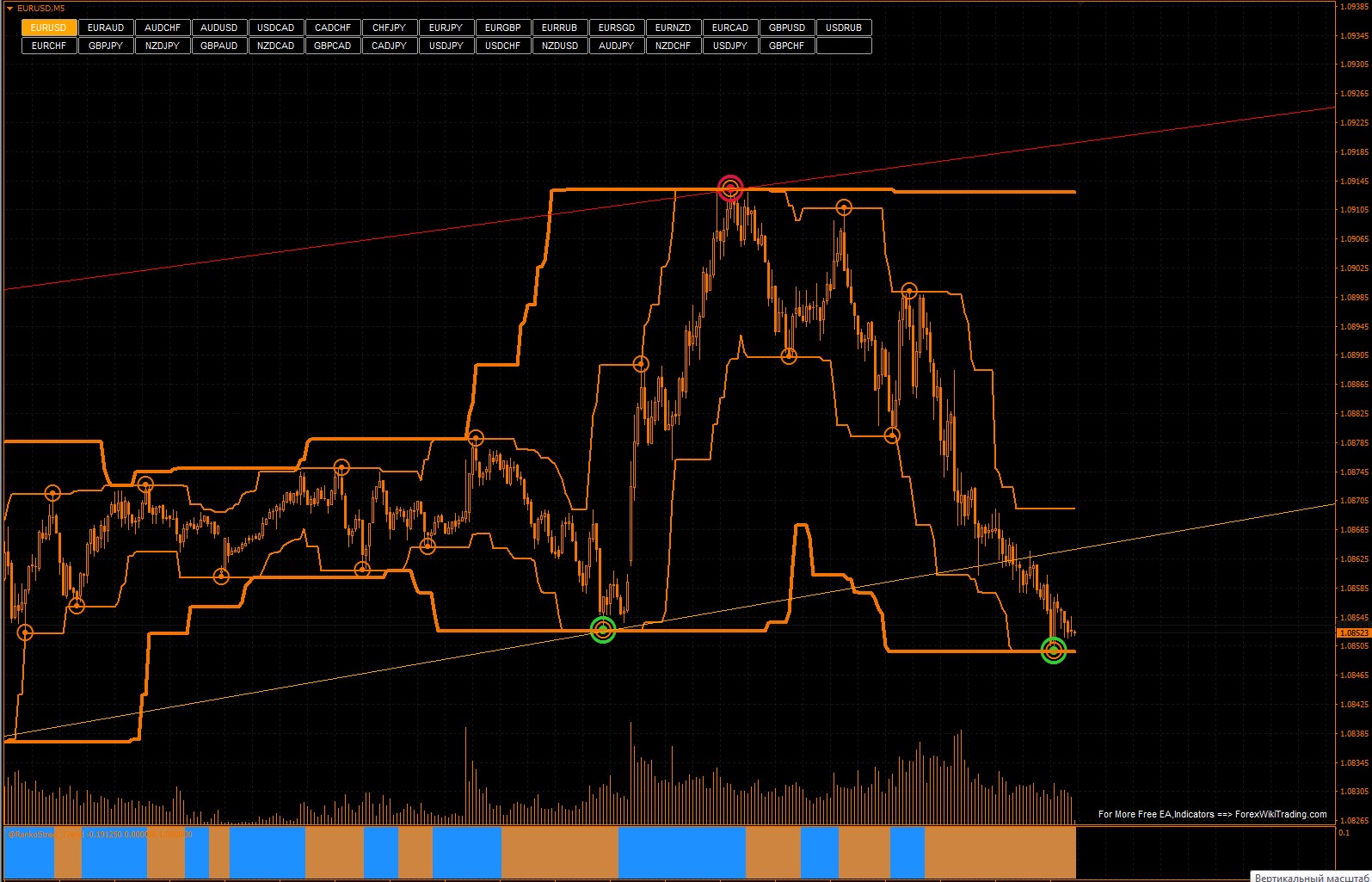The height and width of the screenshot is (882, 1372).
Task: Select USDRUB symbol button
Action: point(843,28)
